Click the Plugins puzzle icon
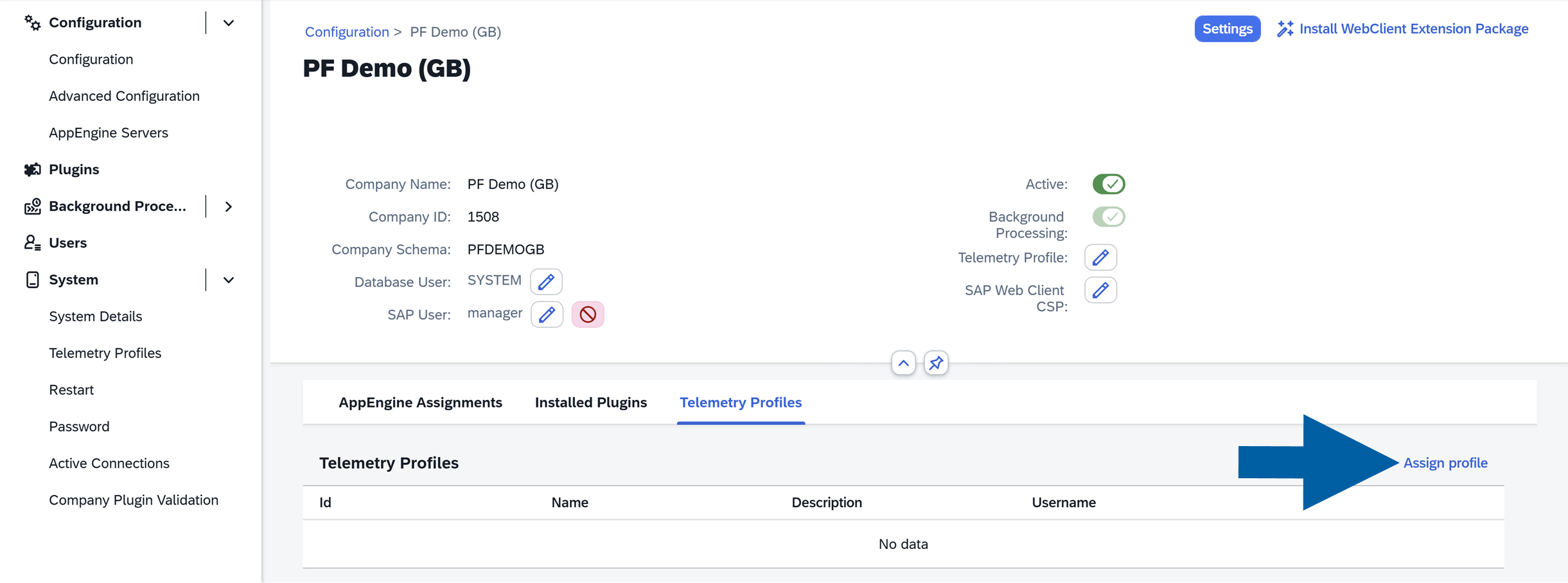1568x583 pixels. coord(33,170)
